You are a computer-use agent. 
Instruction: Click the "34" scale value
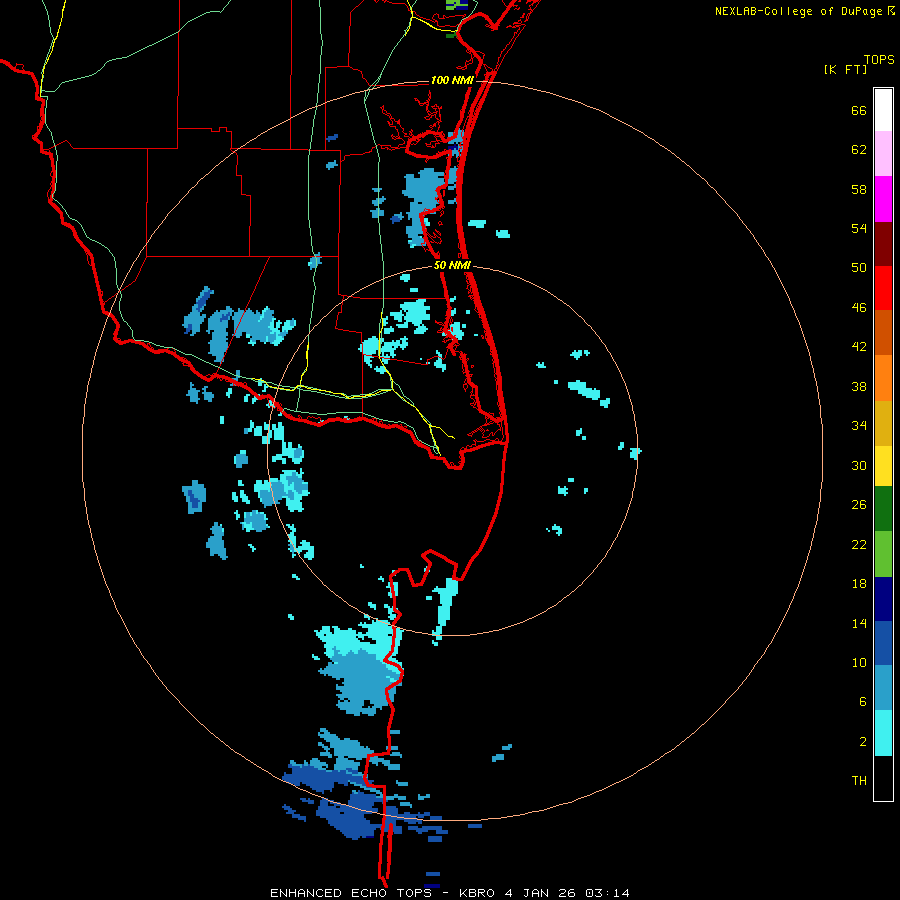[859, 426]
